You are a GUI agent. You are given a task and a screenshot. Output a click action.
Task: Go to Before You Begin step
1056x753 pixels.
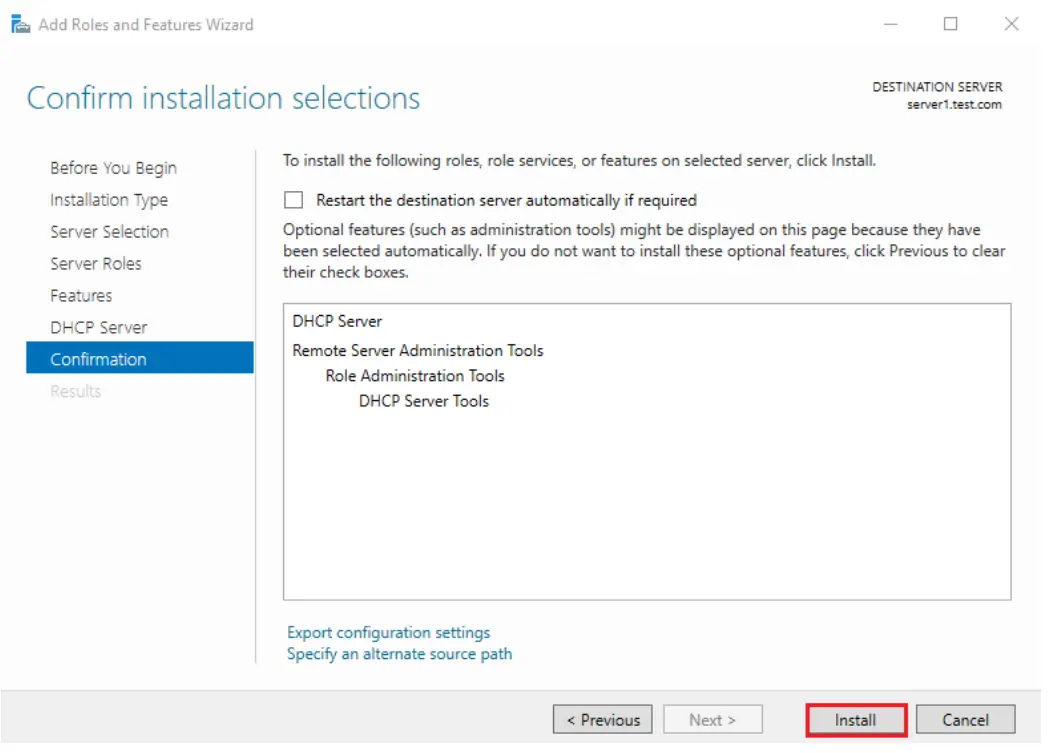114,170
